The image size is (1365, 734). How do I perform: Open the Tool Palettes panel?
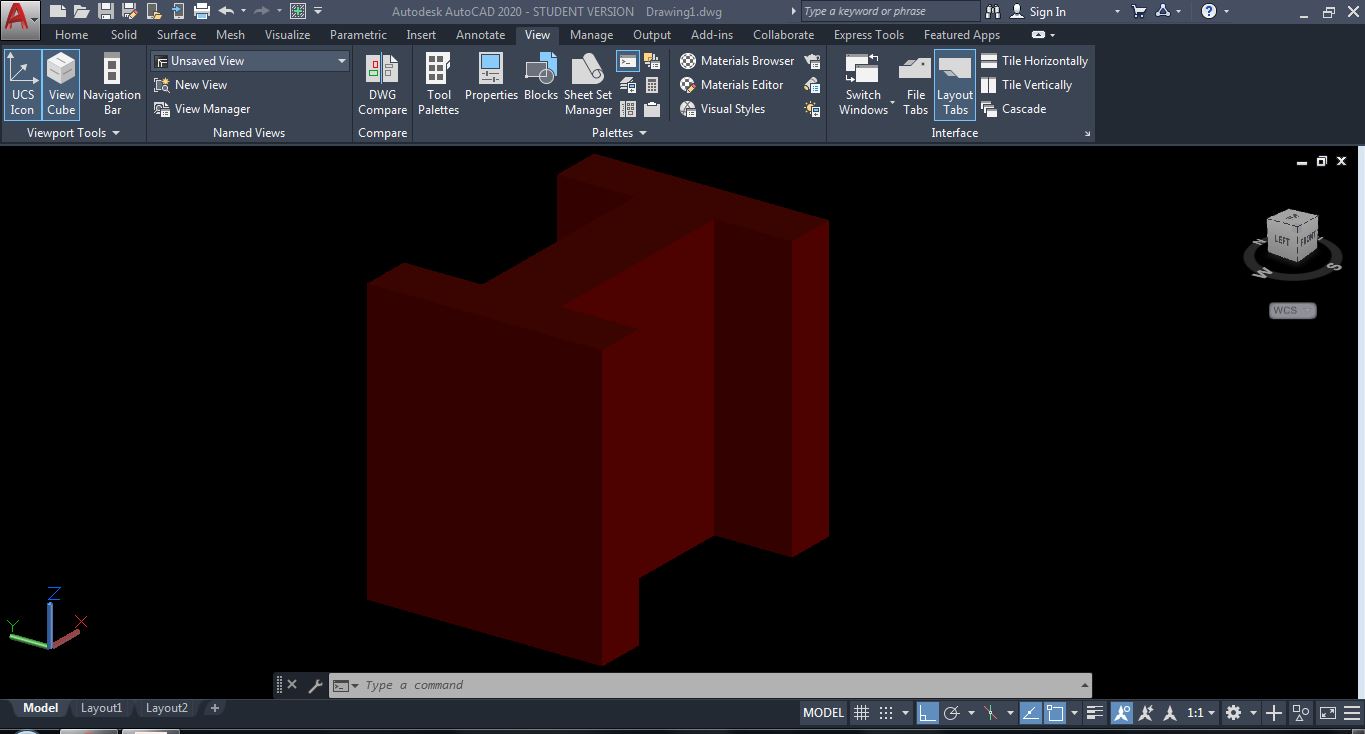point(438,84)
